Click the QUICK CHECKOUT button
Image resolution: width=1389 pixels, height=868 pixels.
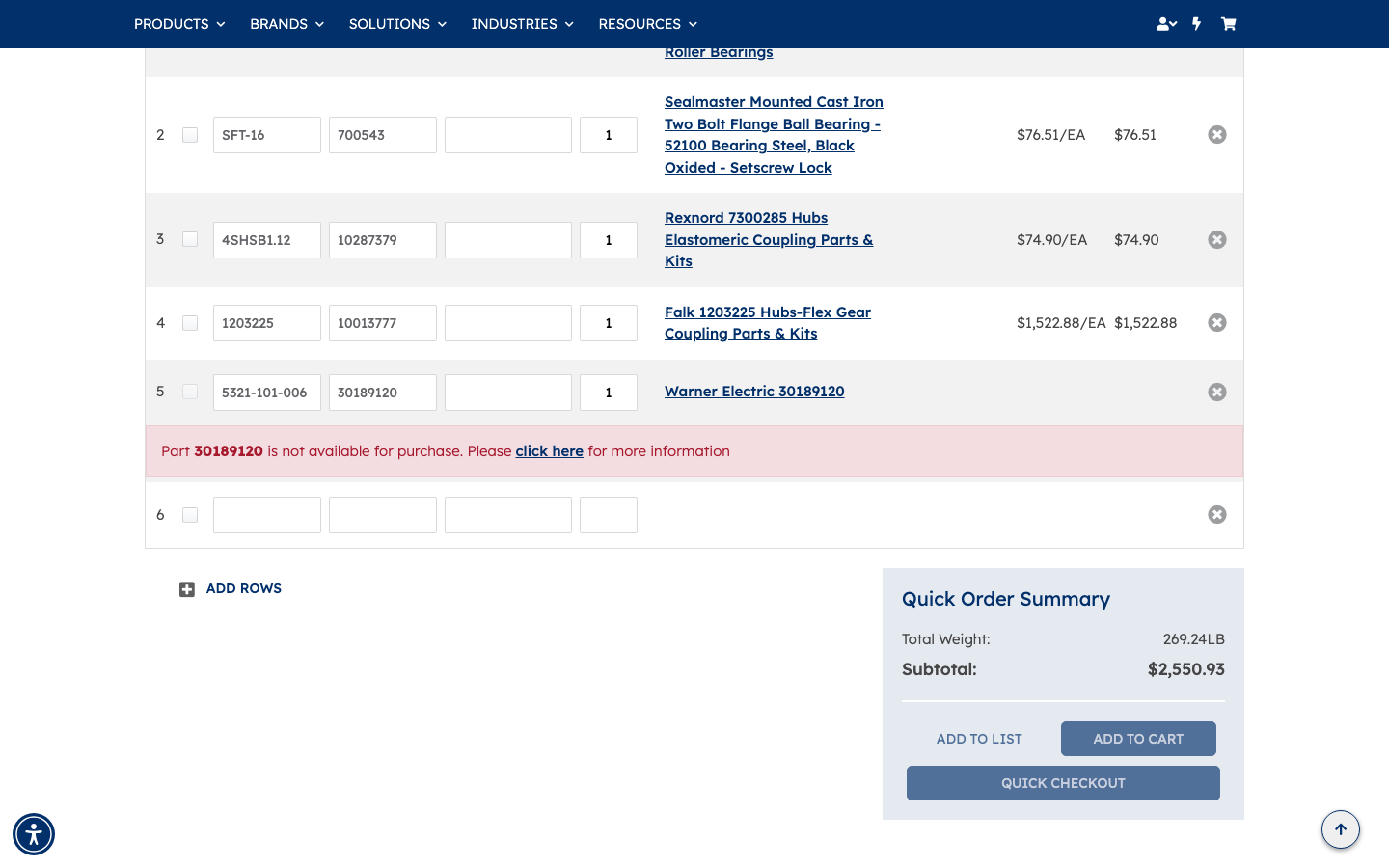point(1063,783)
